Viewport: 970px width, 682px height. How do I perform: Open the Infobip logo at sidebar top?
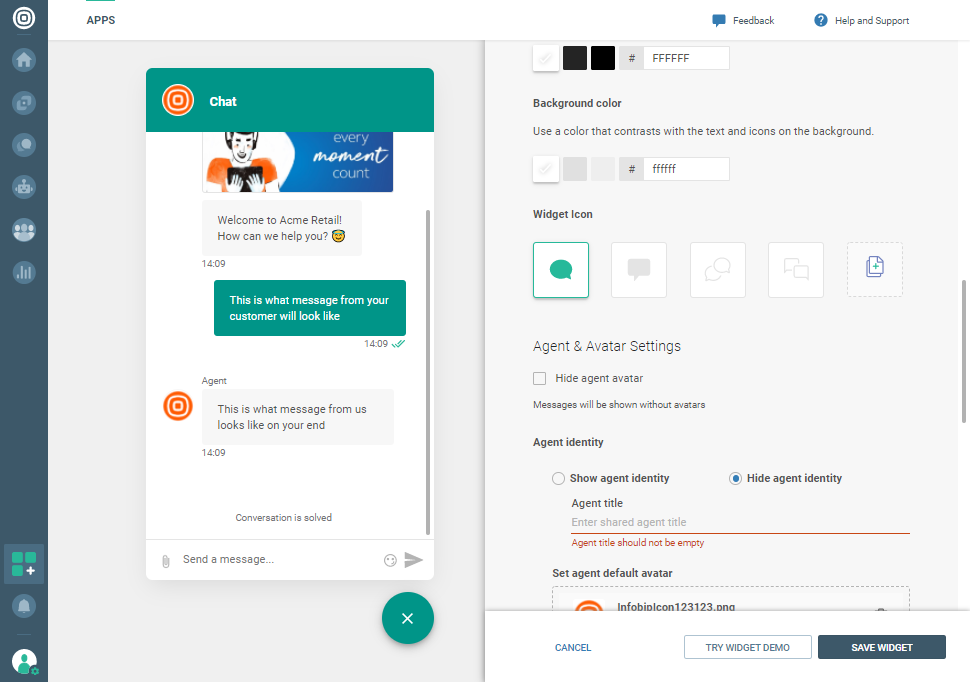pyautogui.click(x=24, y=18)
